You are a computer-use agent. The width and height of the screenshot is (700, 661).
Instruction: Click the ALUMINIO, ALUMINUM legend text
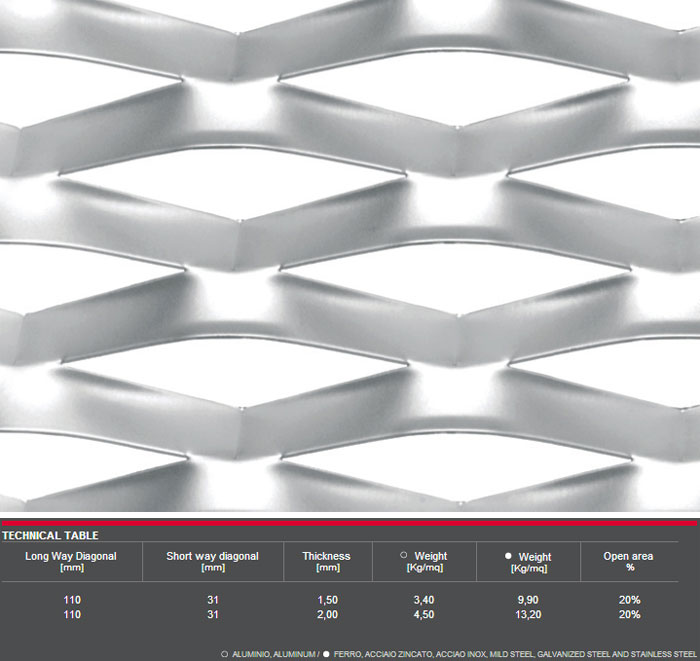(x=273, y=654)
